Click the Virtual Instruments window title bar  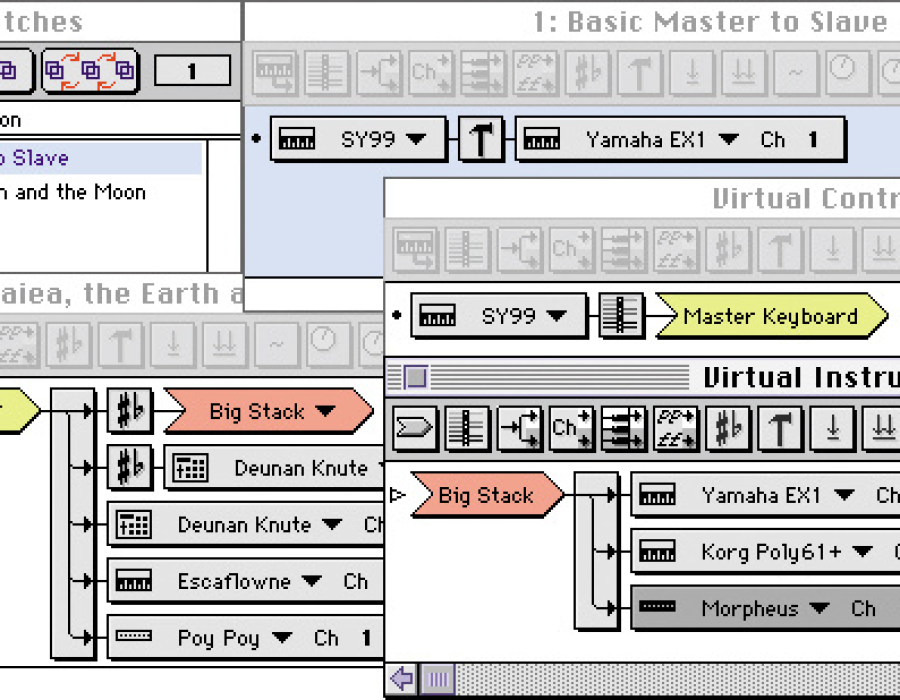coord(643,378)
